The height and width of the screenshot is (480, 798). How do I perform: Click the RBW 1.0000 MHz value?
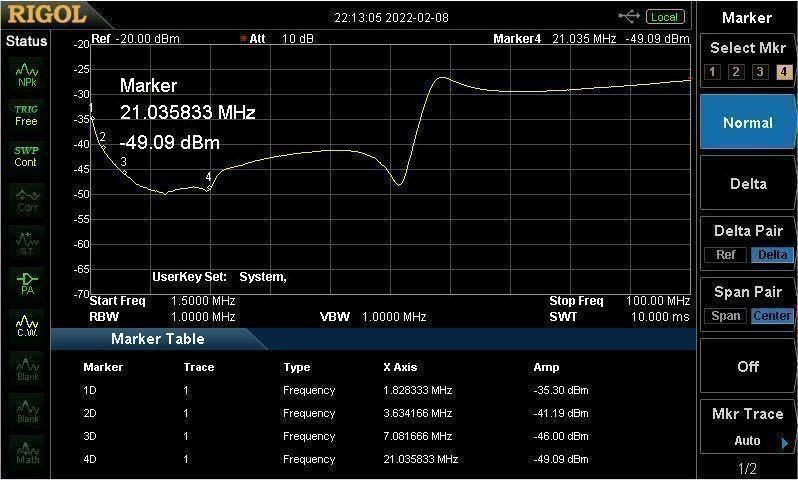tap(203, 317)
